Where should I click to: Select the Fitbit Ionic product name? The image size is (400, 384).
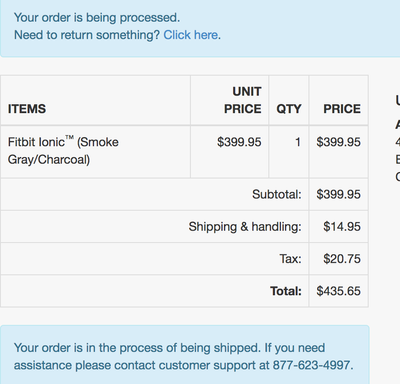point(63,151)
